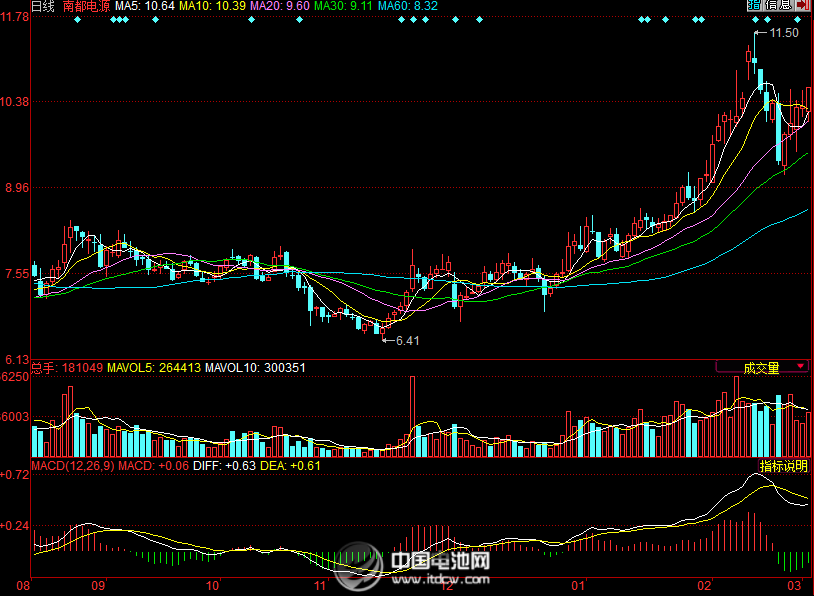Click the MA60 cyan moving average label
The width and height of the screenshot is (814, 596).
[411, 6]
